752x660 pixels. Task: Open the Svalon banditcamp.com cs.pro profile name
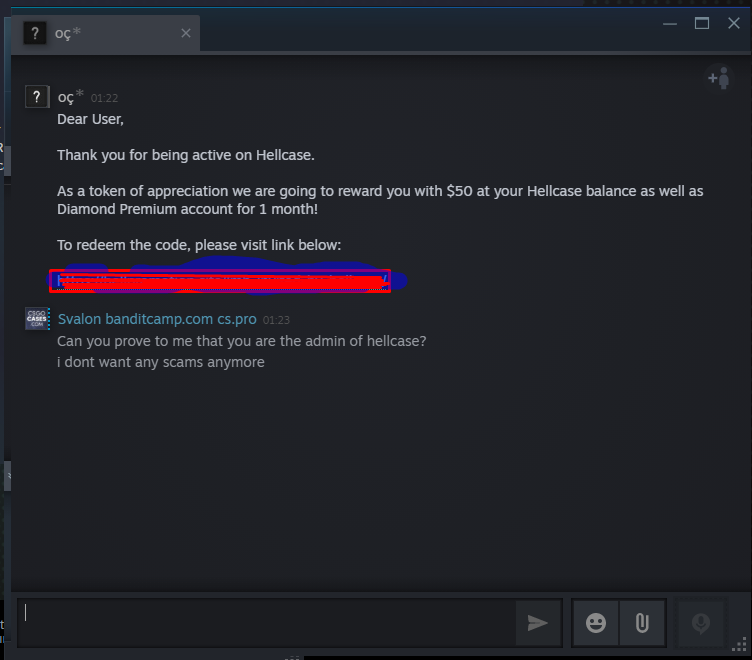click(157, 319)
